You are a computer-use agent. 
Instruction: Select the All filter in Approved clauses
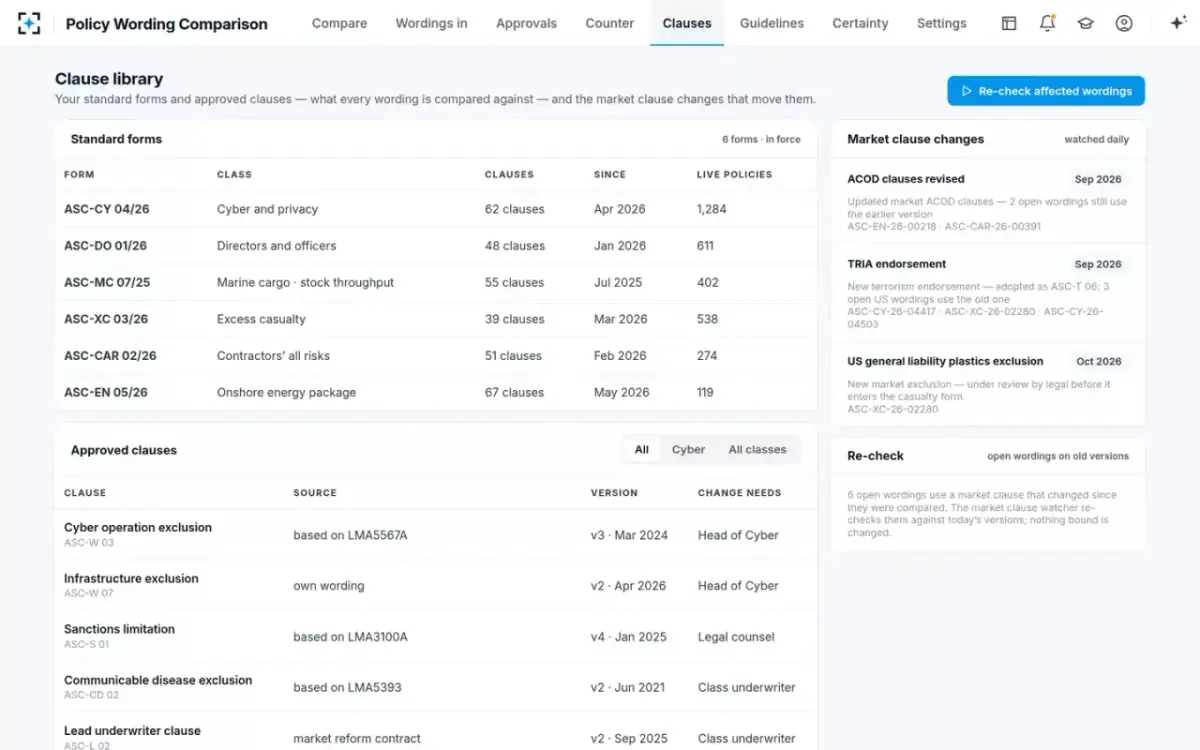(641, 450)
